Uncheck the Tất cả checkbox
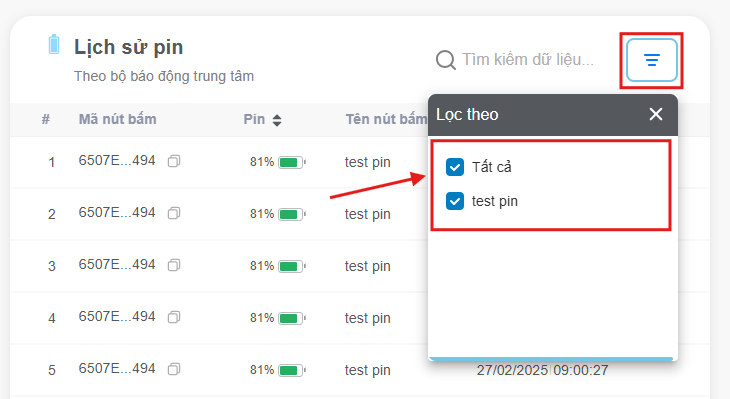 pyautogui.click(x=455, y=167)
